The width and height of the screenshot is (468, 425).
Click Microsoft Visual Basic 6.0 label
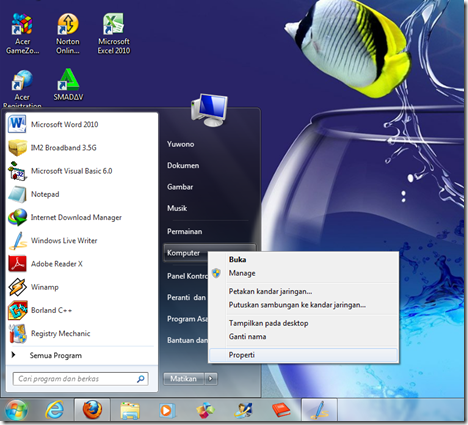[71, 171]
